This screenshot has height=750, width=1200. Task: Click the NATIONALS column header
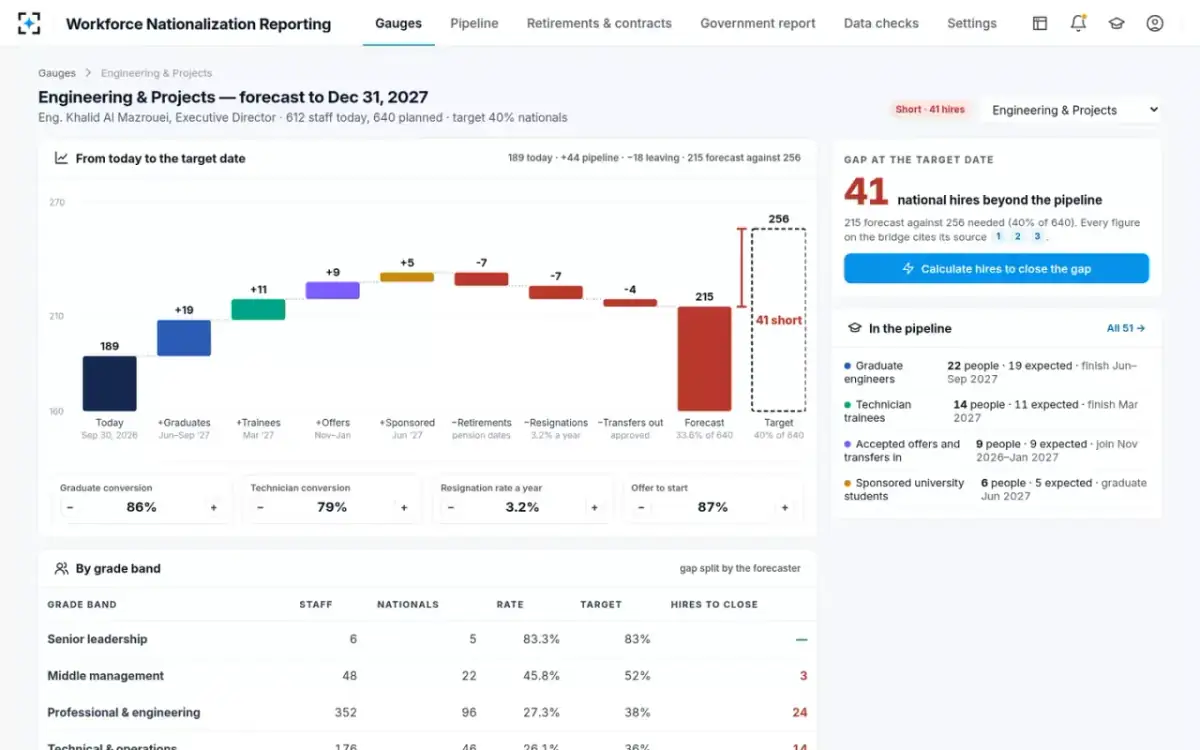pos(408,604)
